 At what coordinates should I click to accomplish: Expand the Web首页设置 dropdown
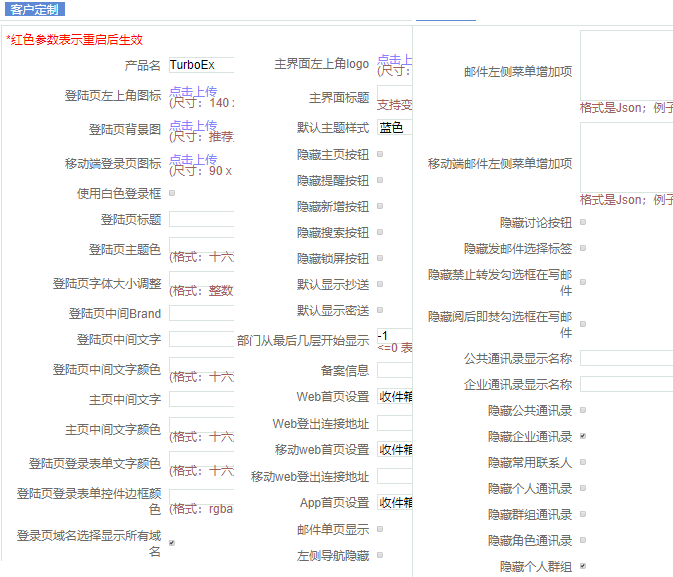pyautogui.click(x=395, y=397)
